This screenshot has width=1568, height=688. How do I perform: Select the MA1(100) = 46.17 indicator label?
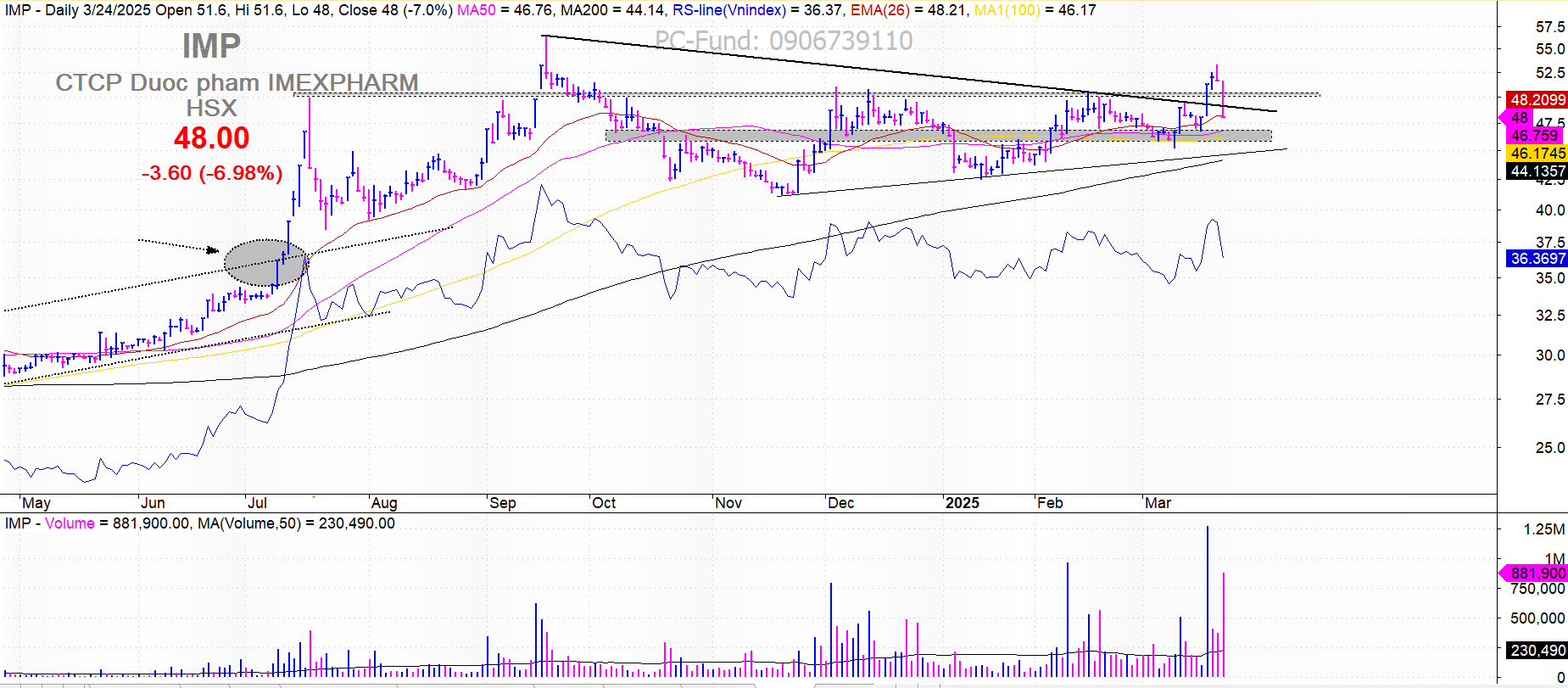[x=1035, y=10]
